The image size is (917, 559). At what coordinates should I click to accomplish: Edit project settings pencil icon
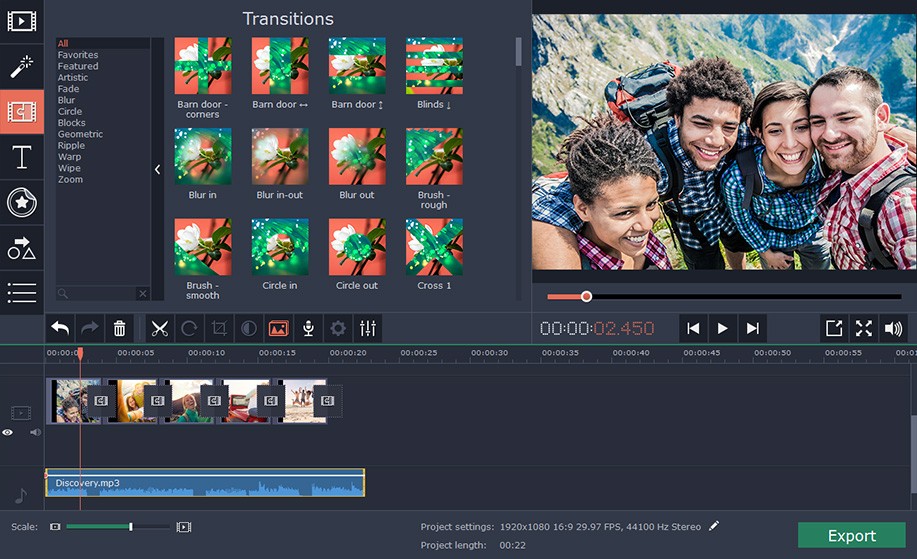[714, 526]
